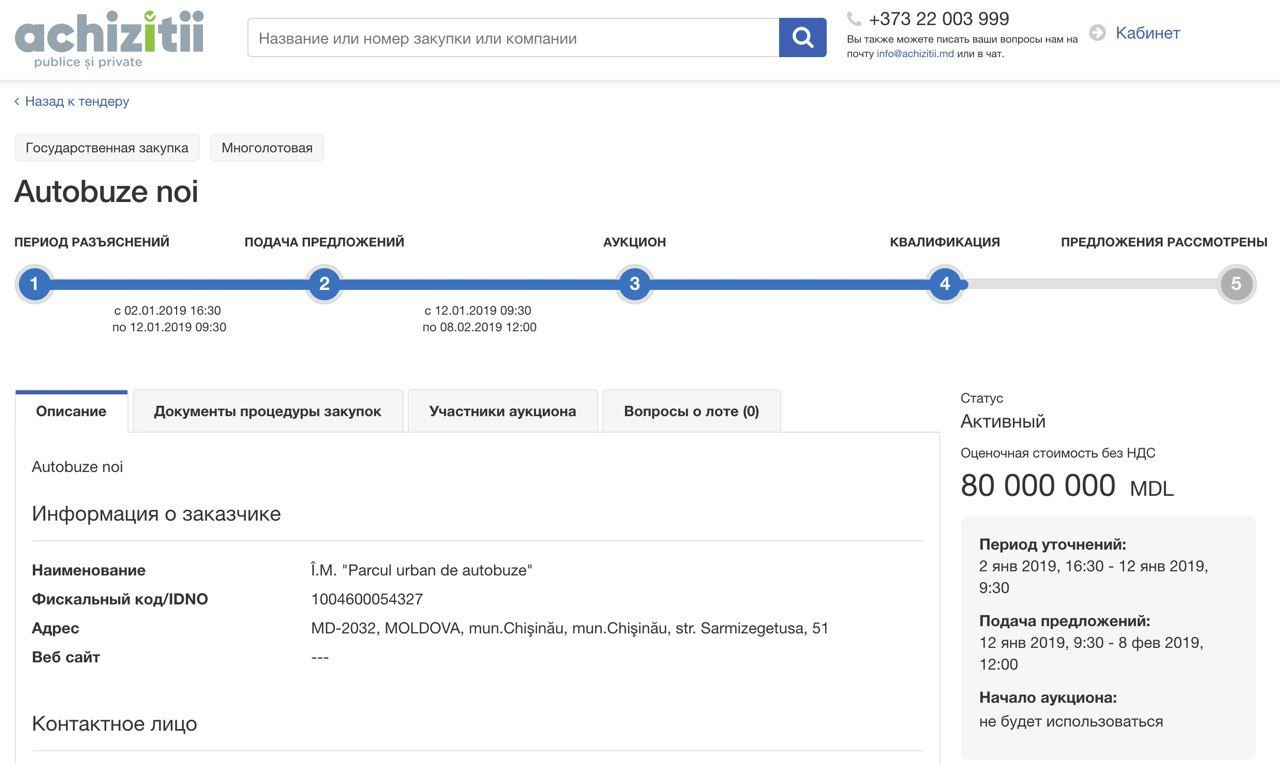The width and height of the screenshot is (1280, 764).
Task: Open the Вопросы о лоте (0) tab
Action: click(x=691, y=411)
